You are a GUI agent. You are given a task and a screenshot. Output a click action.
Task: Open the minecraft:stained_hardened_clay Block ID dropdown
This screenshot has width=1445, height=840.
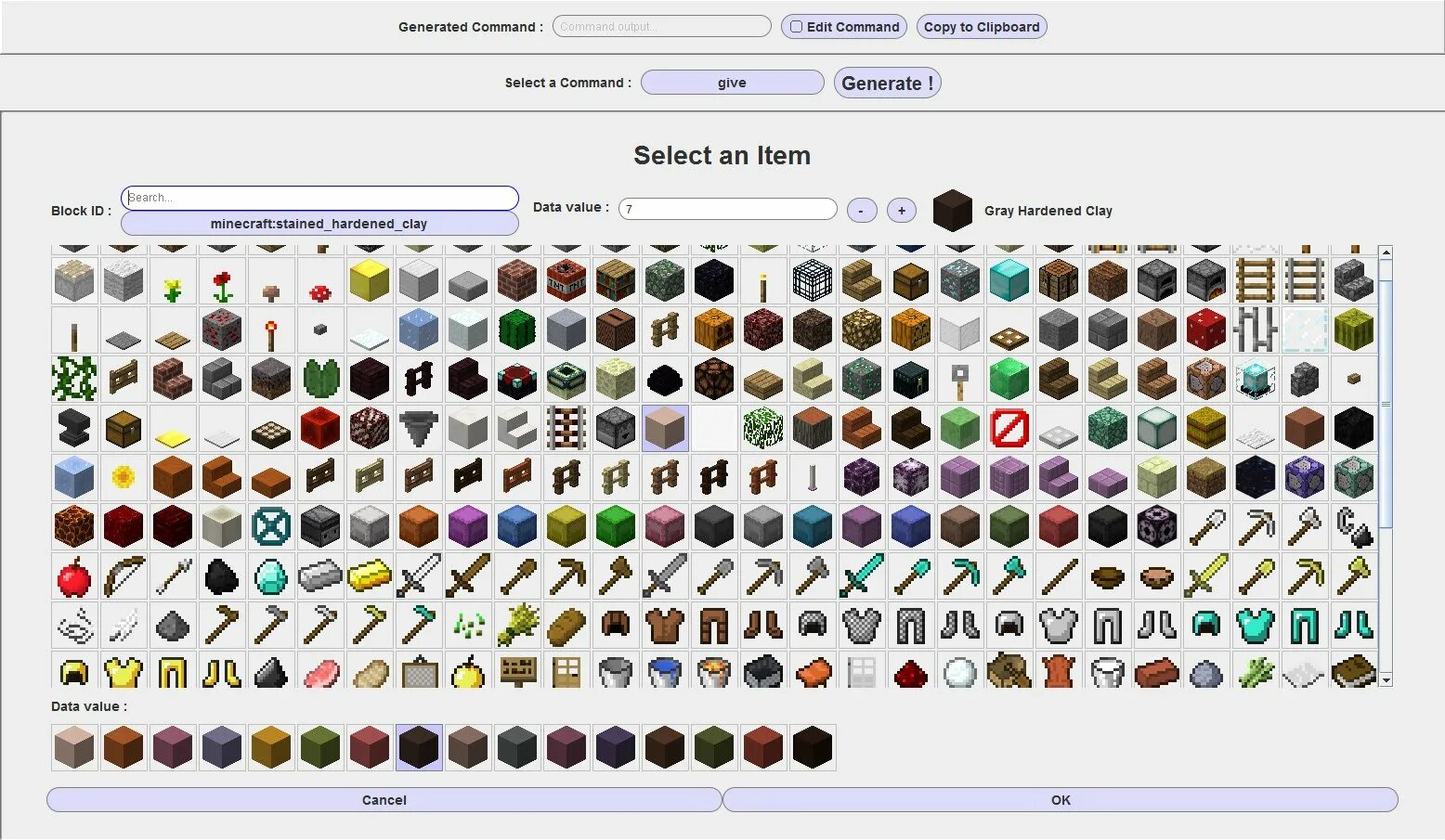[319, 224]
